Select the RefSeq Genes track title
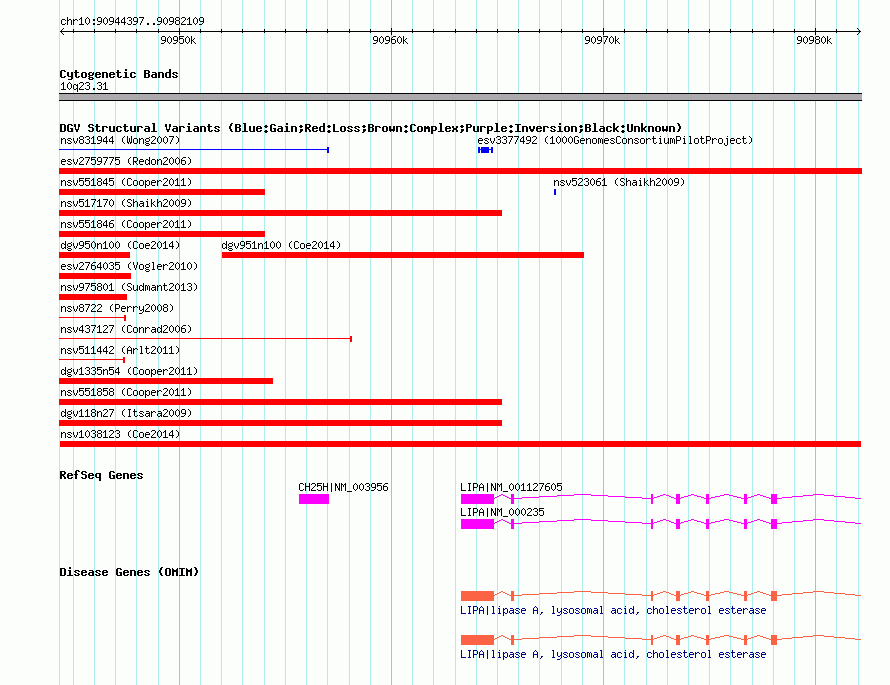Screen dimensions: 890x685 tap(101, 475)
